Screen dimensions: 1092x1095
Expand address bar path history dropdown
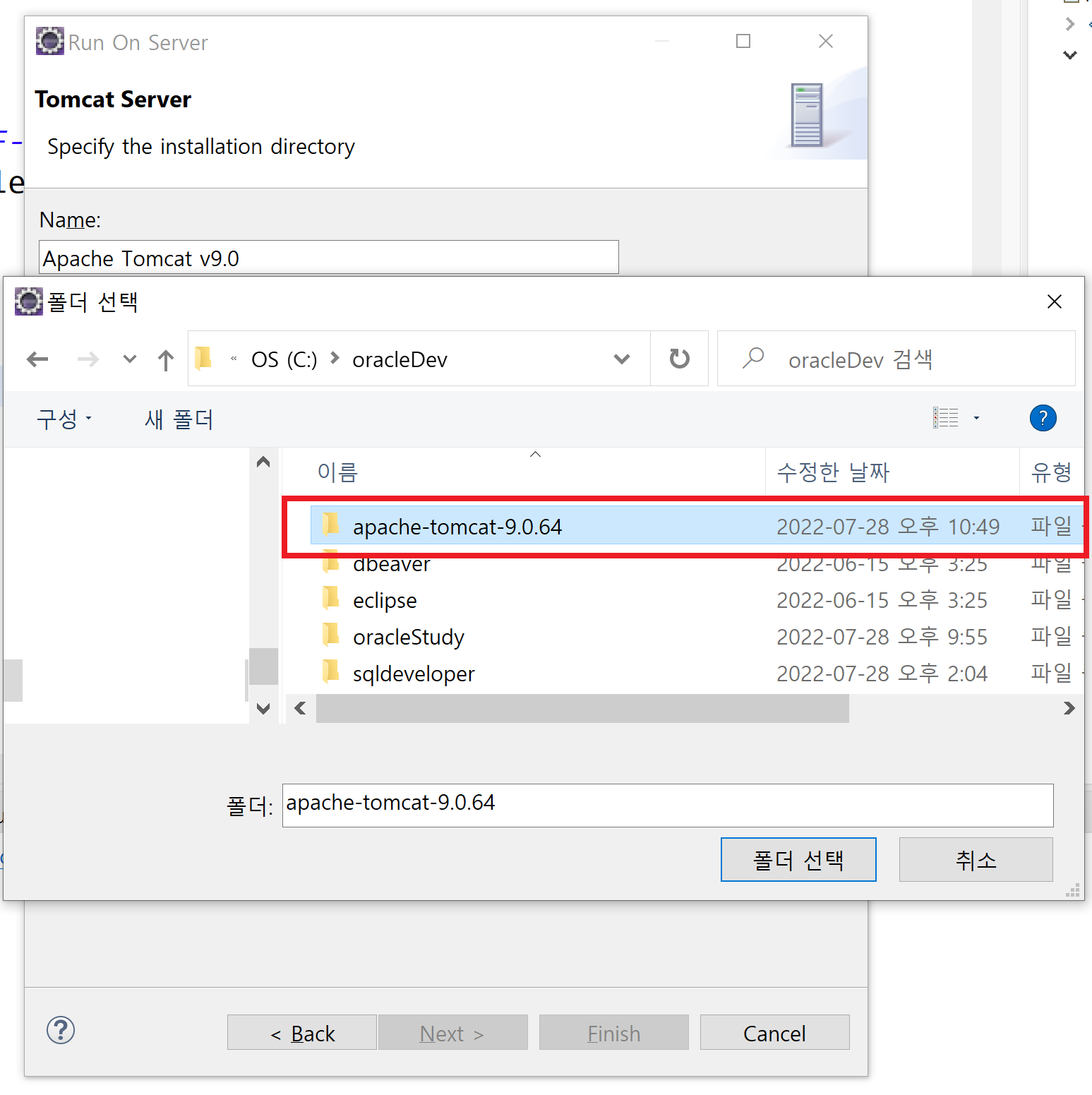(x=622, y=359)
